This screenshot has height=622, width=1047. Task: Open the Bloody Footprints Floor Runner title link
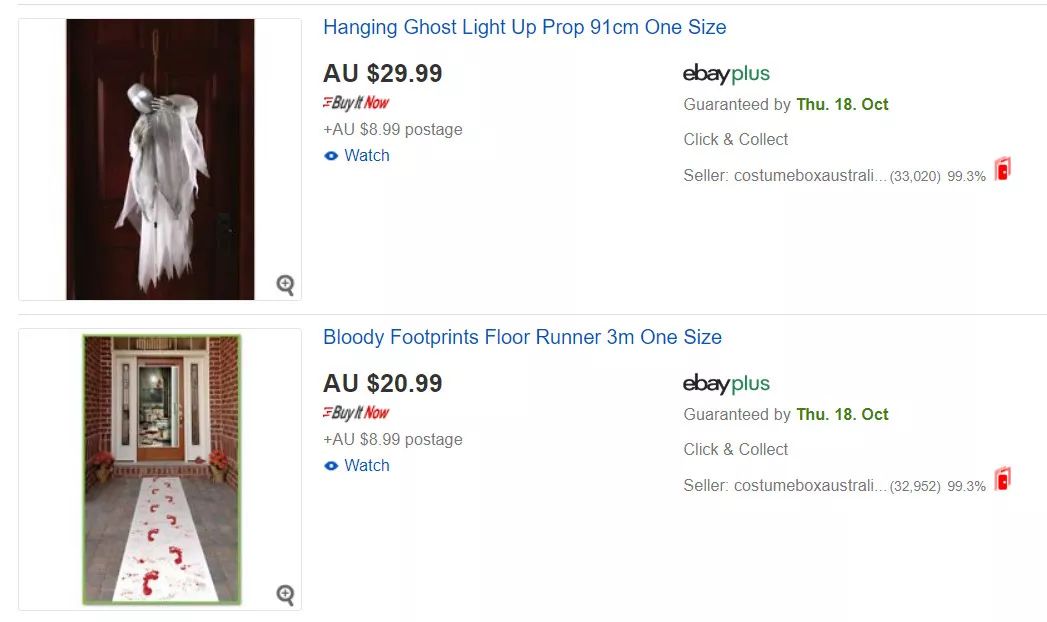click(x=522, y=338)
